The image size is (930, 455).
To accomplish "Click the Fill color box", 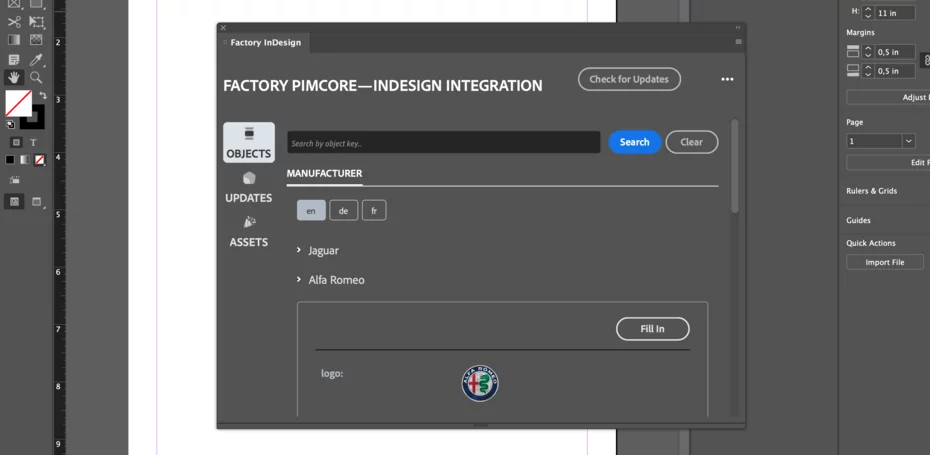I will click(18, 103).
